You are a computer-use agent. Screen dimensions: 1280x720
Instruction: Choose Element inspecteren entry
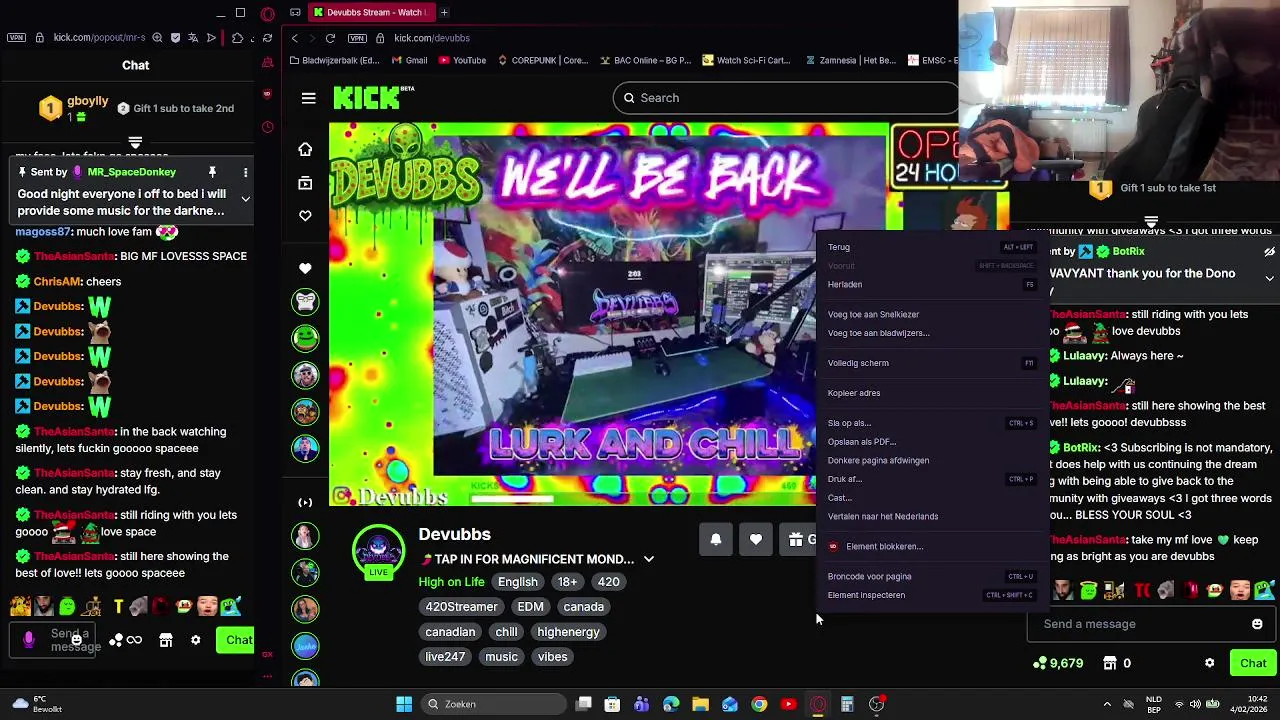[x=930, y=595]
